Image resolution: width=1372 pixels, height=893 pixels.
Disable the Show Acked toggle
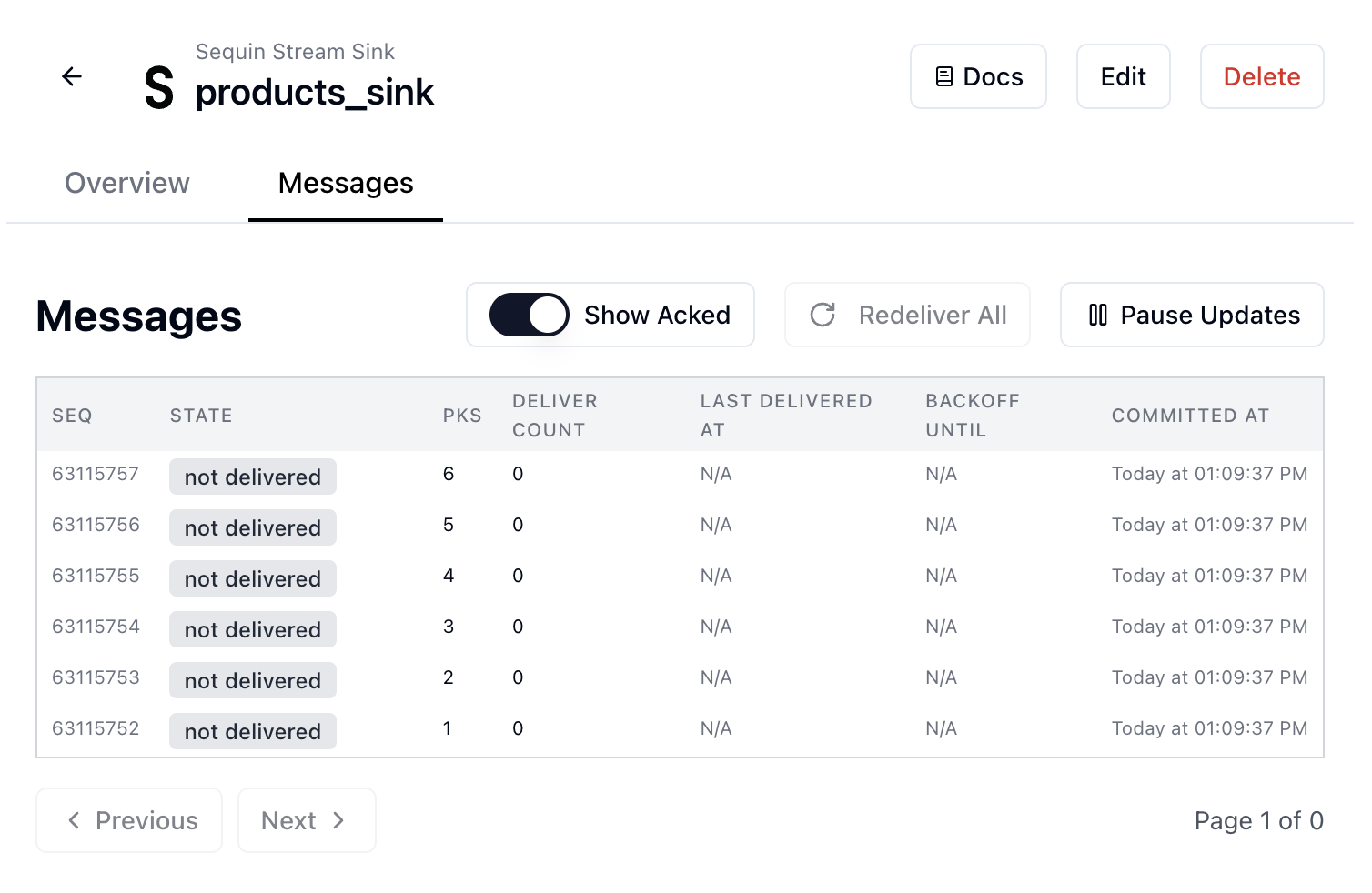click(528, 315)
